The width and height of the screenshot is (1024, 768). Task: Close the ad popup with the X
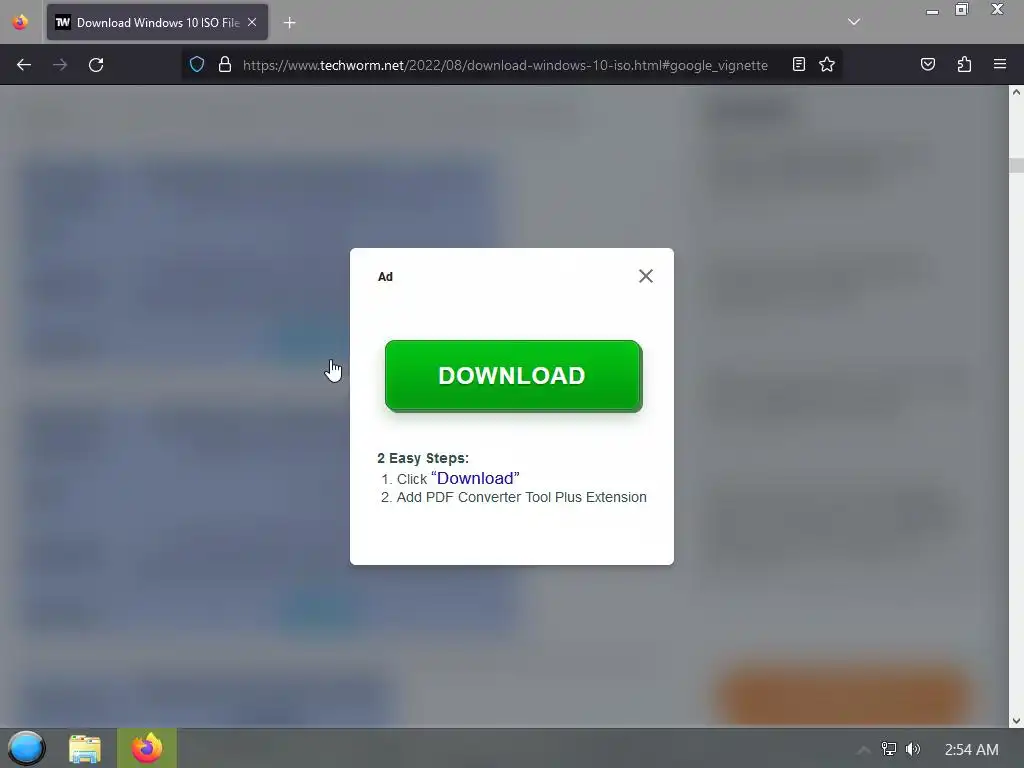coord(645,276)
